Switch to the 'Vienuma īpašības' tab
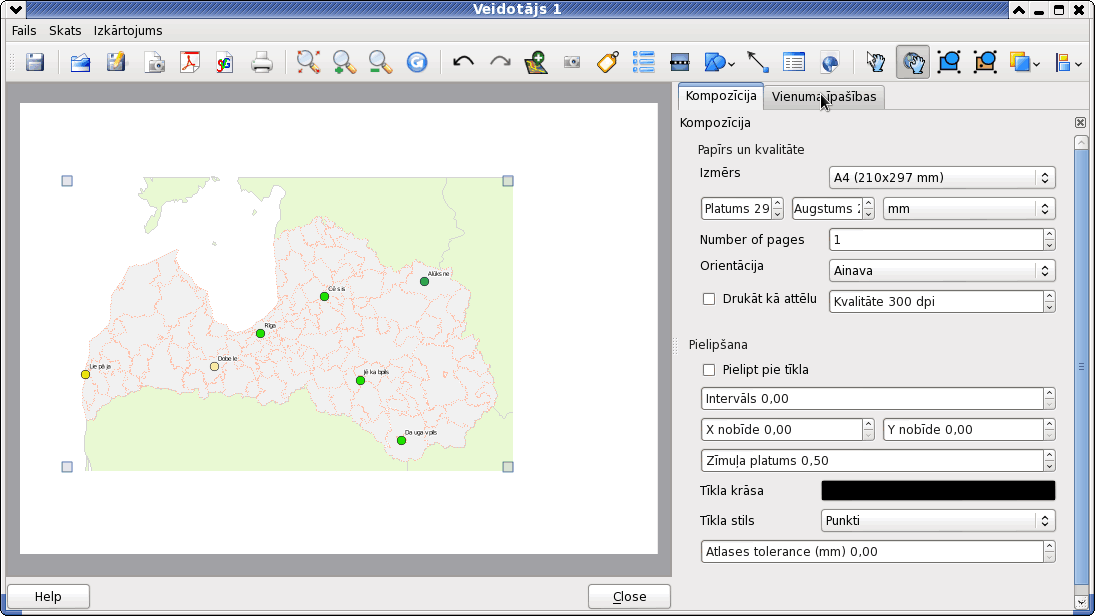Image resolution: width=1095 pixels, height=616 pixels. (824, 97)
